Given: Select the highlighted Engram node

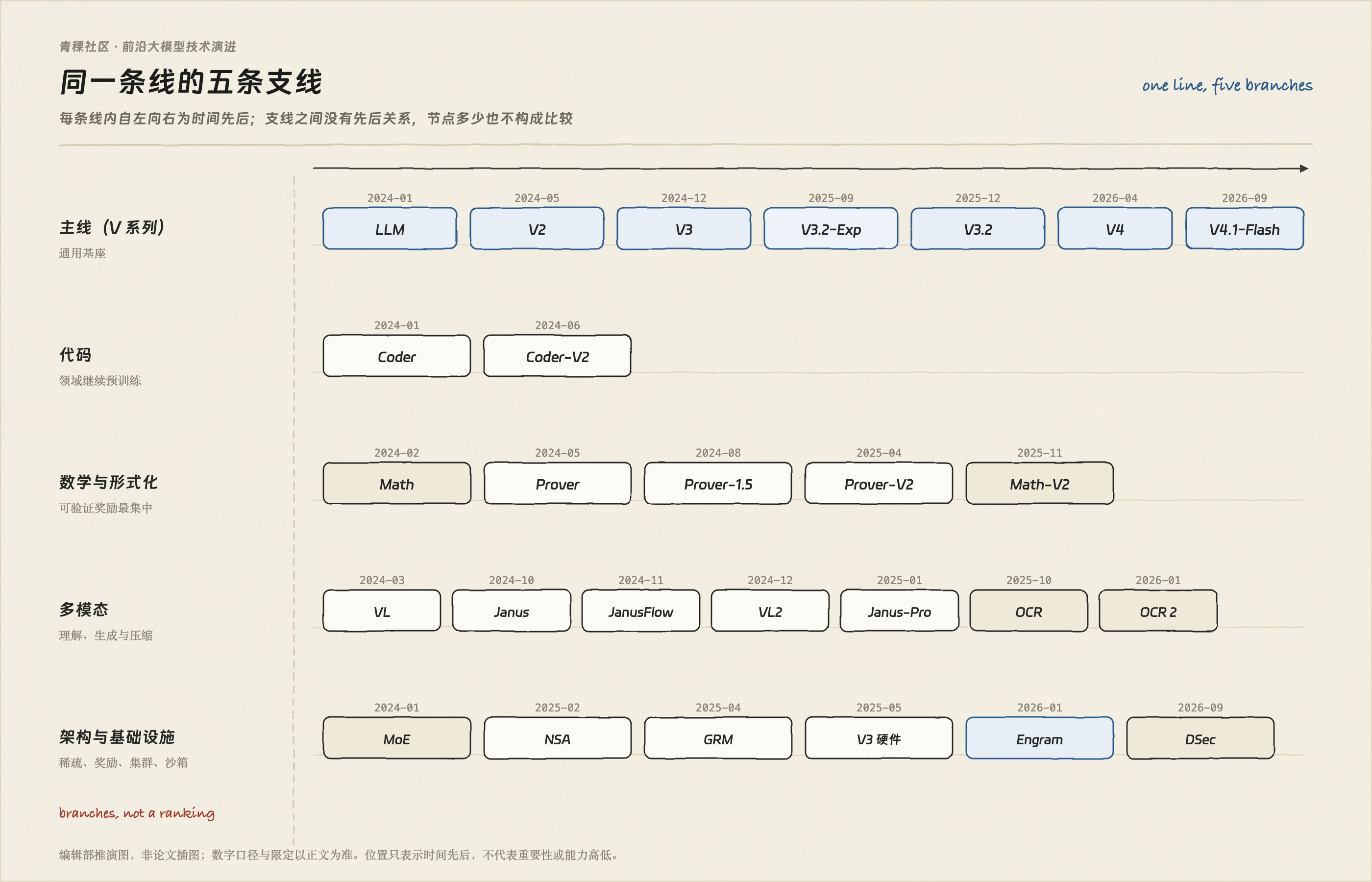Looking at the screenshot, I should [x=1039, y=738].
